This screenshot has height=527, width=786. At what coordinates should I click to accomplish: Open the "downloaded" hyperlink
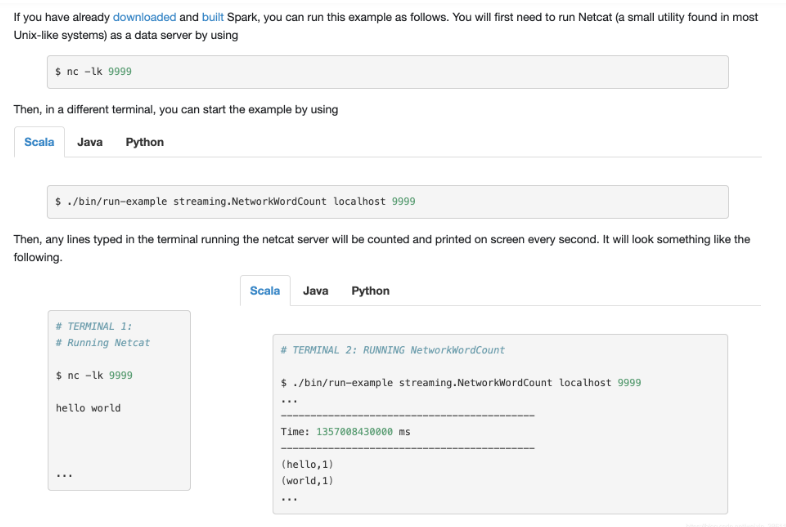[144, 17]
